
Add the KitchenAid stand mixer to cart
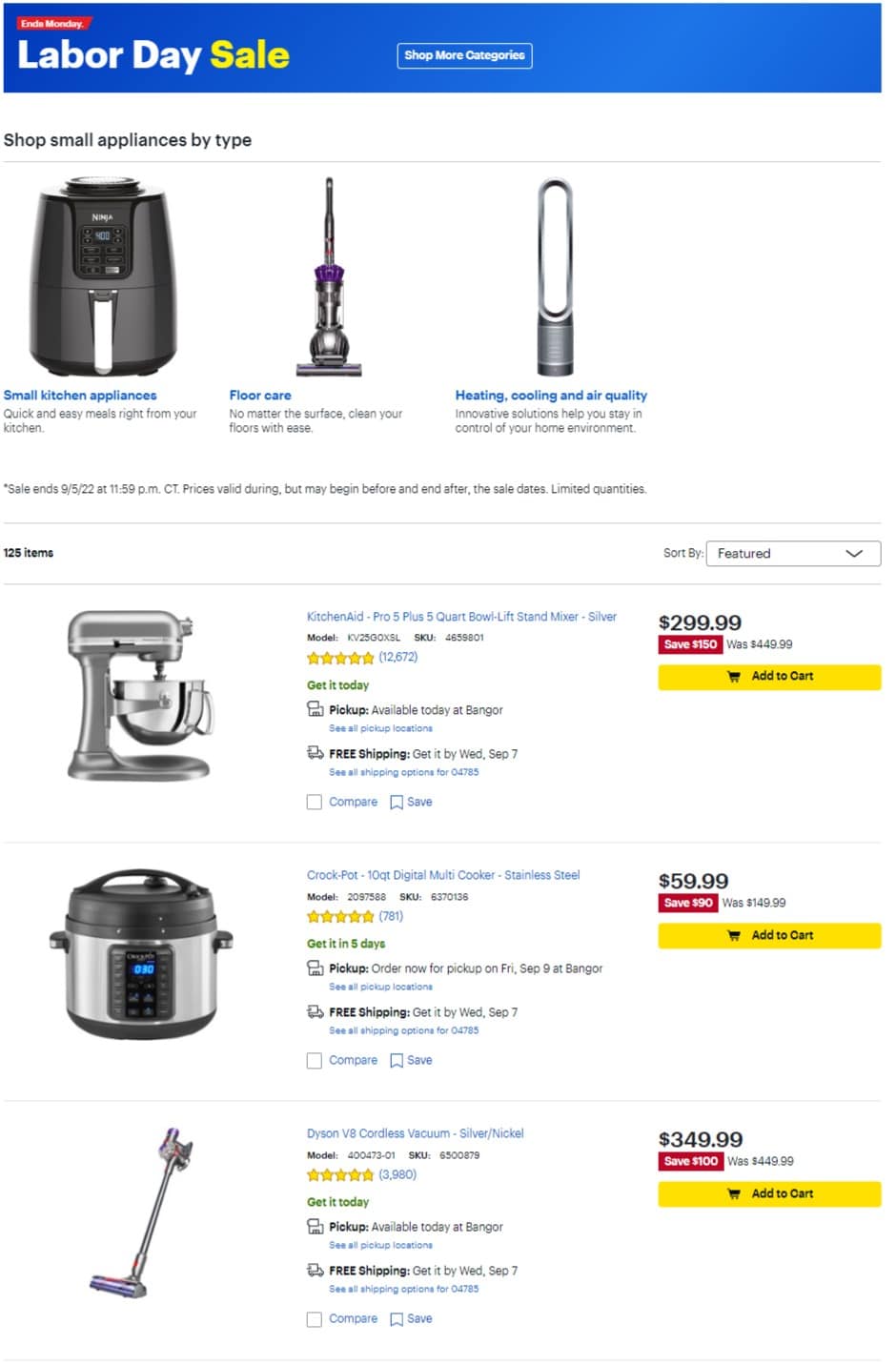pos(769,677)
